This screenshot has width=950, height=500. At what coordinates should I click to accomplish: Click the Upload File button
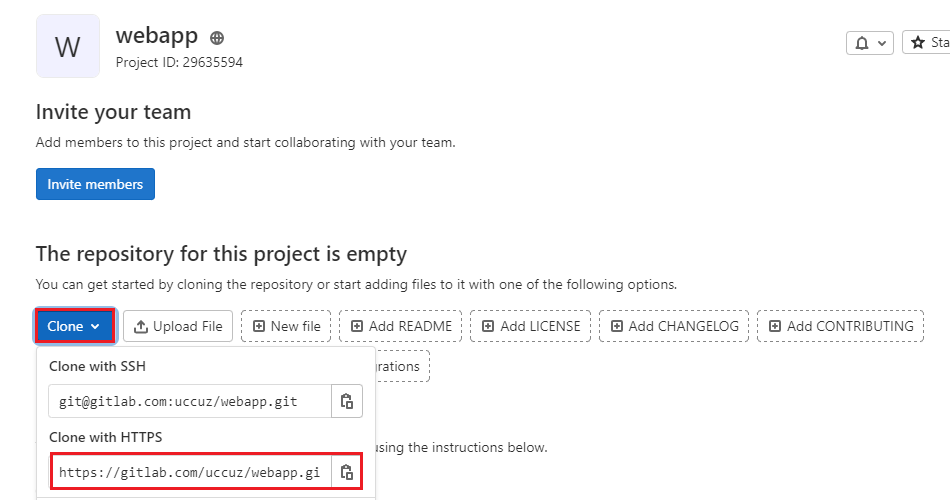point(178,326)
